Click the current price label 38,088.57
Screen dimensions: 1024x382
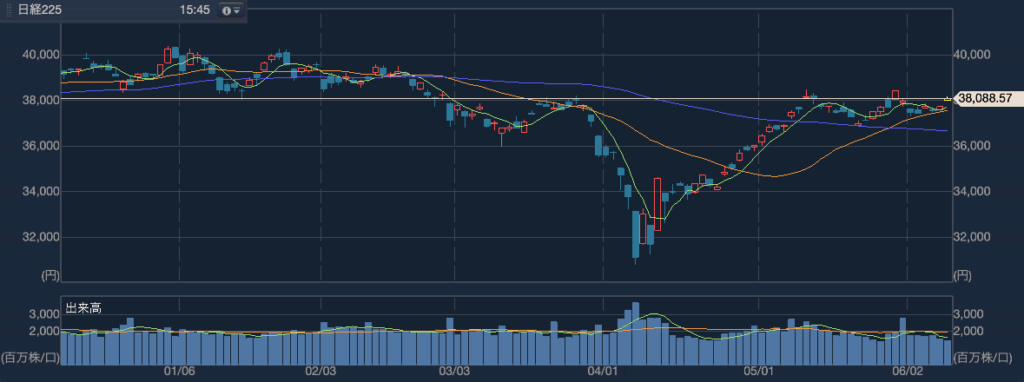point(987,99)
